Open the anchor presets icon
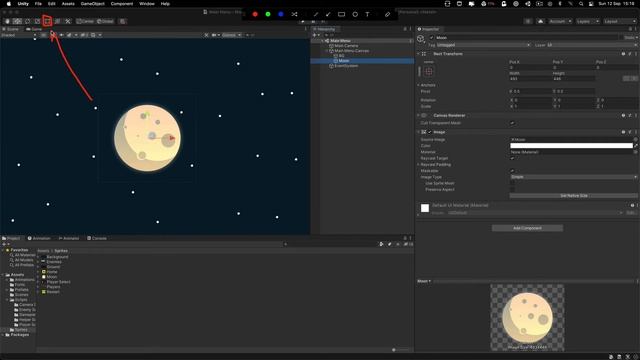Screen dimensions: 640x360 pyautogui.click(x=428, y=71)
